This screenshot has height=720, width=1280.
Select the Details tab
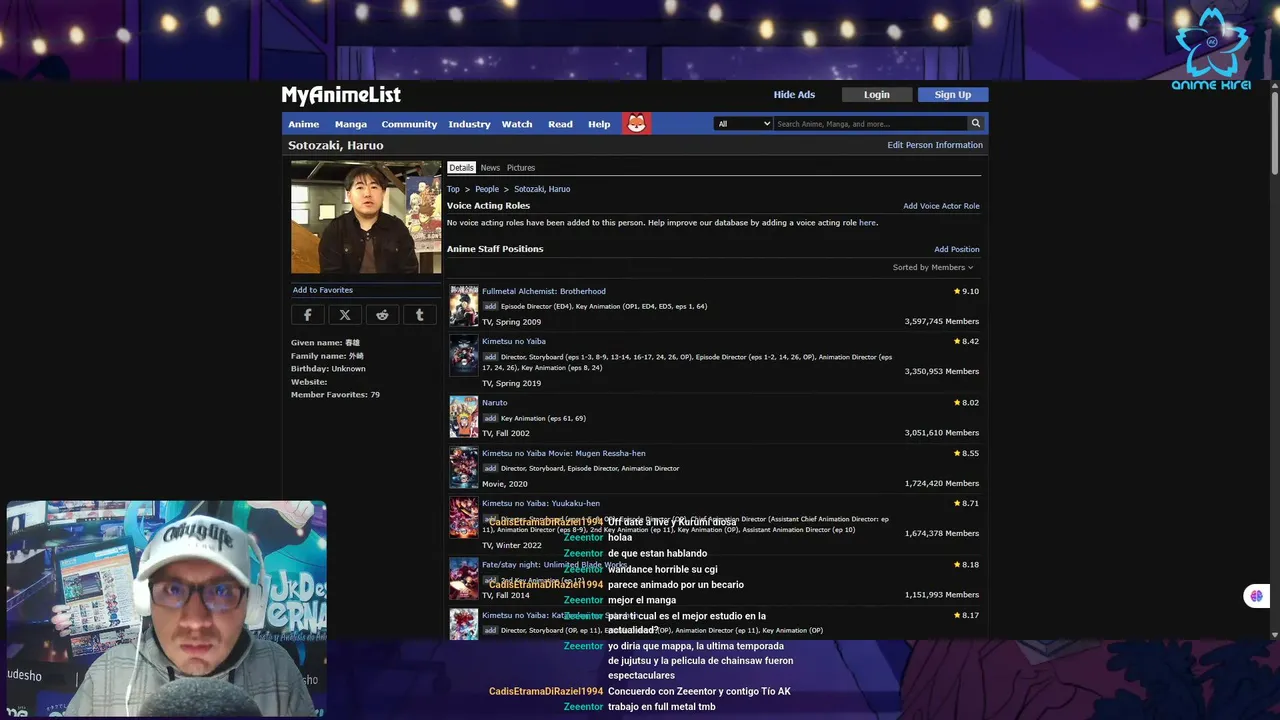click(x=461, y=168)
